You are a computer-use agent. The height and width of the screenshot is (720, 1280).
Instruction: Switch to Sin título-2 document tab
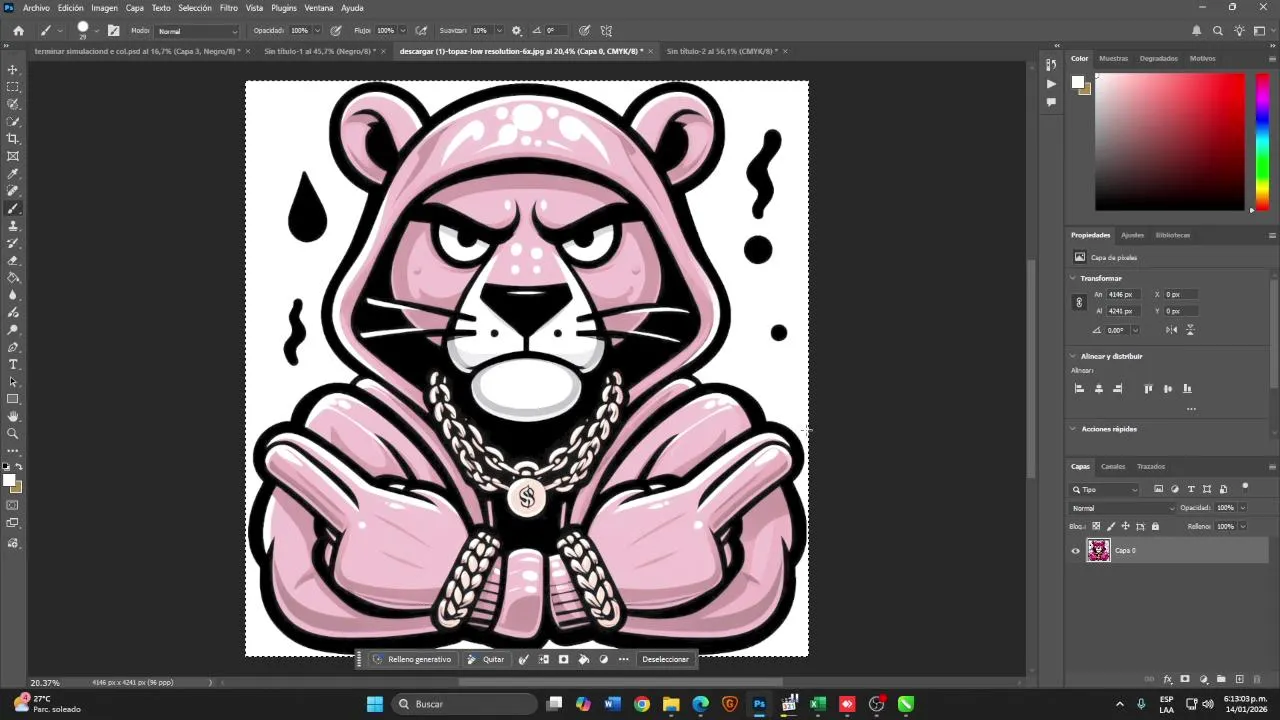point(722,51)
